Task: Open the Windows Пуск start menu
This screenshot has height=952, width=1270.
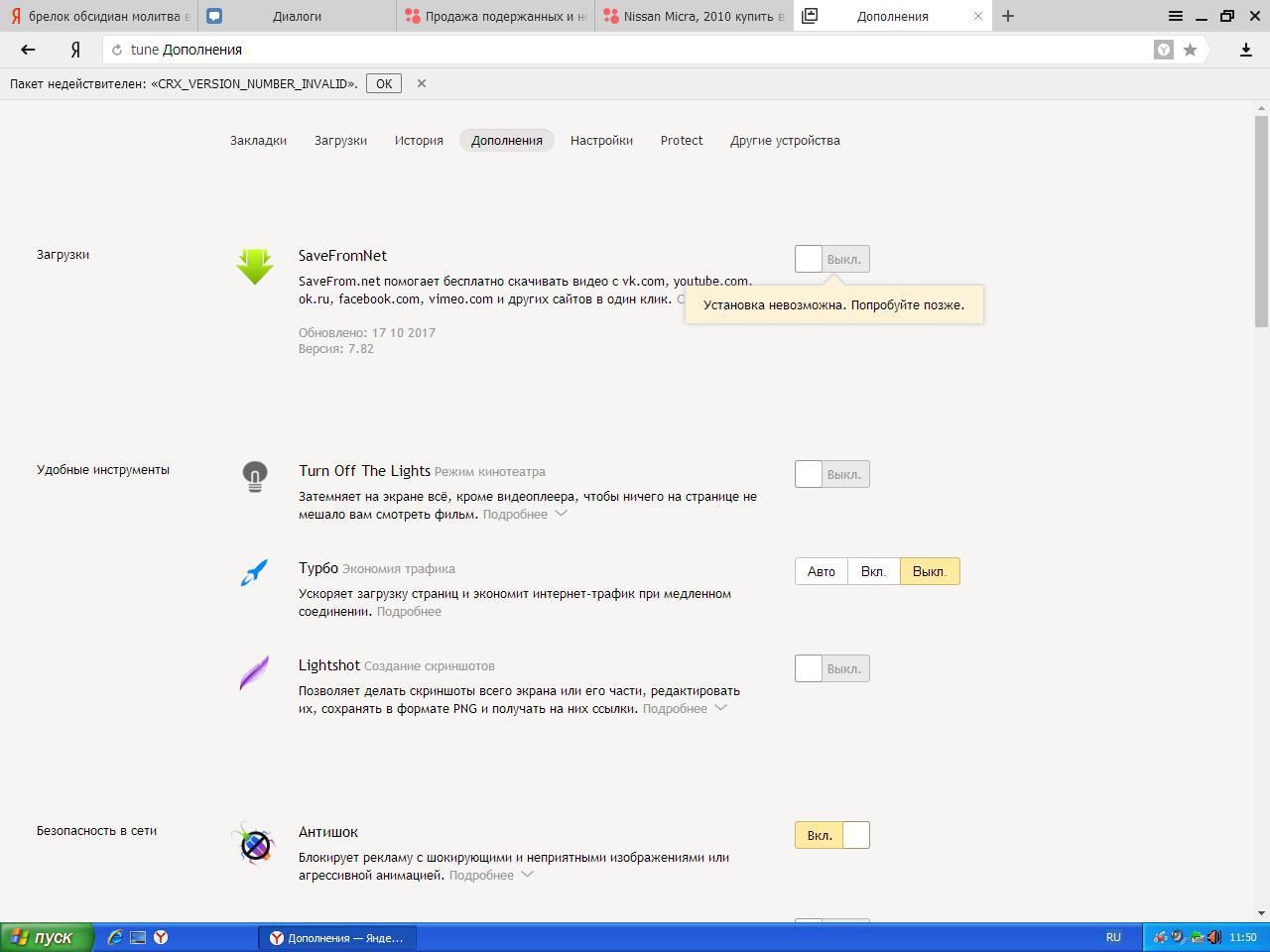Action: 47,937
